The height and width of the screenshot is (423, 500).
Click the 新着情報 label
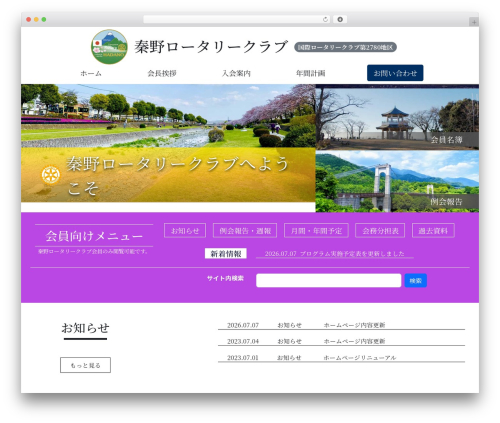[226, 254]
